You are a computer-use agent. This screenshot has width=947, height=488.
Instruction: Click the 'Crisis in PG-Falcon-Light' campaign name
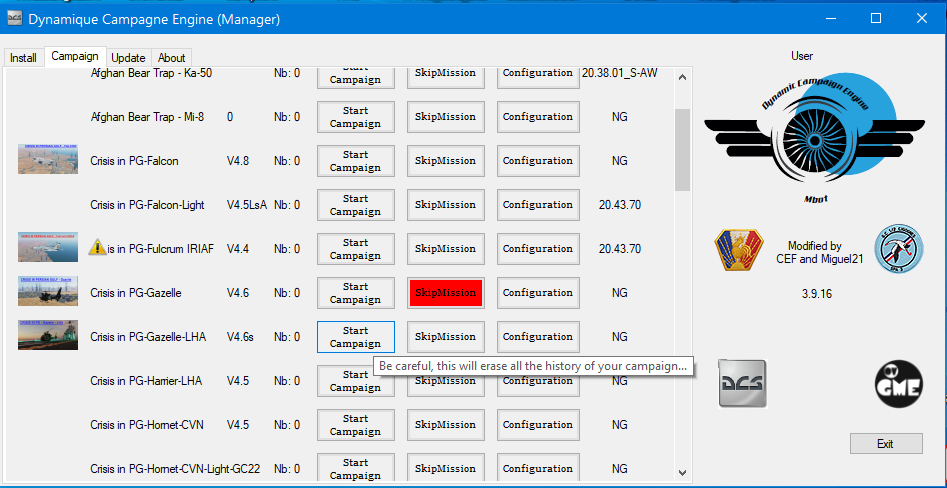[x=147, y=205]
